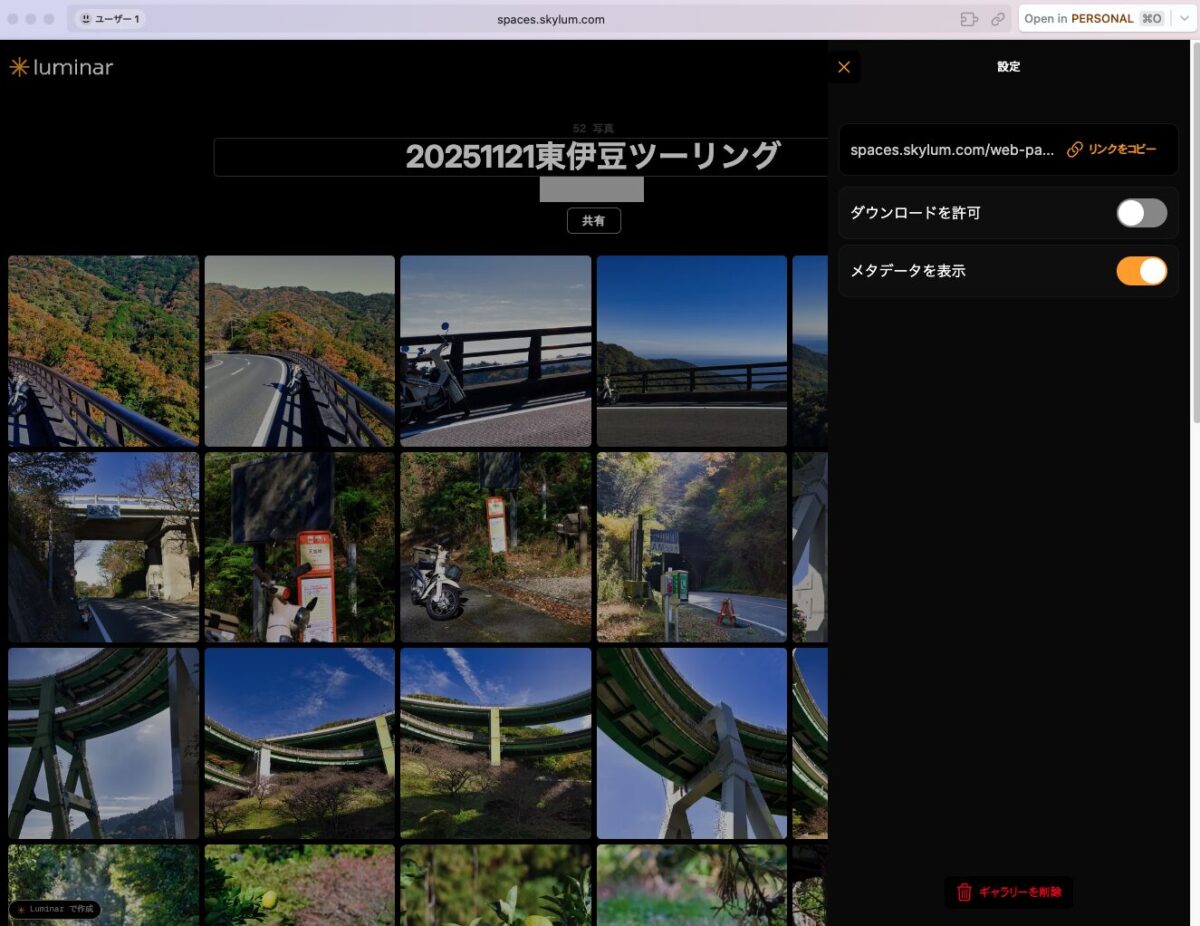Close the 設定 panel with the X
Screen dimensions: 1200x926
(x=843, y=66)
